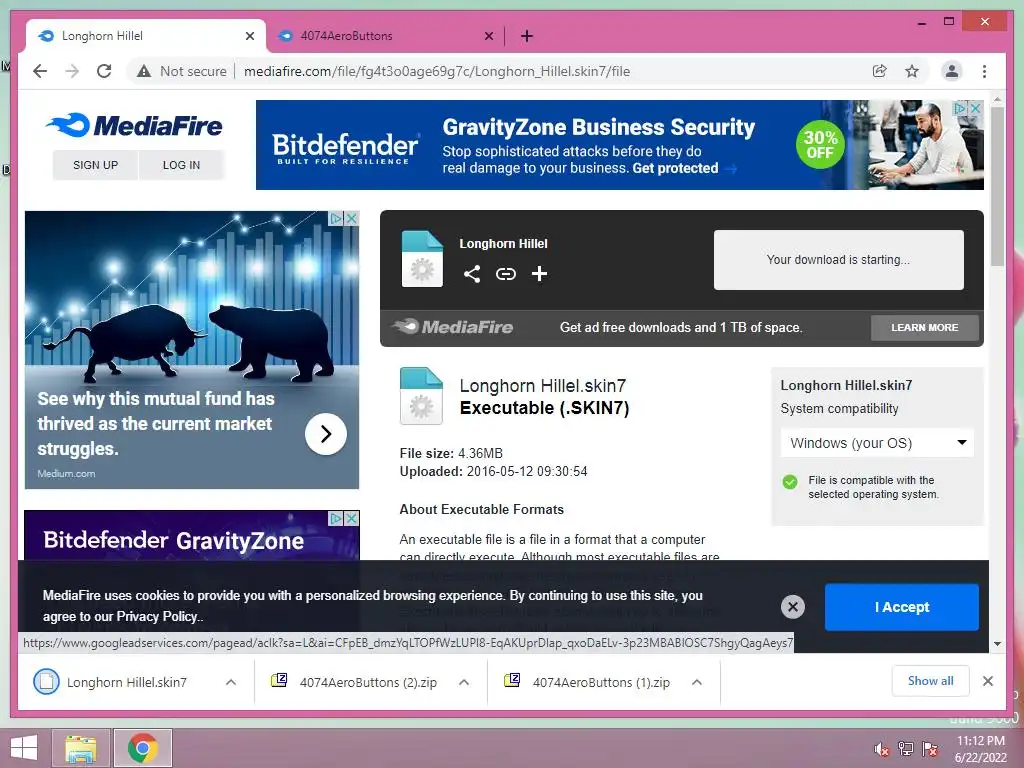
Task: Click the page vertical scrollbar thumb
Action: [997, 186]
